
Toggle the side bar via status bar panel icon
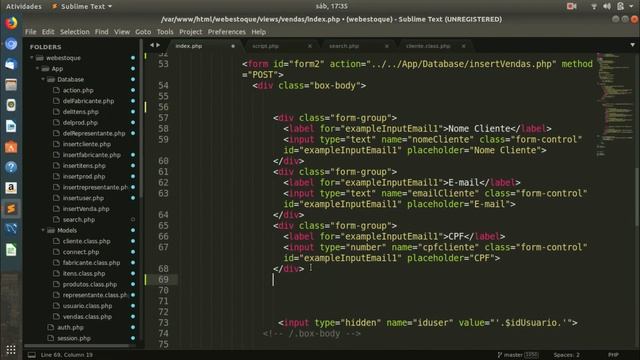[x=31, y=355]
